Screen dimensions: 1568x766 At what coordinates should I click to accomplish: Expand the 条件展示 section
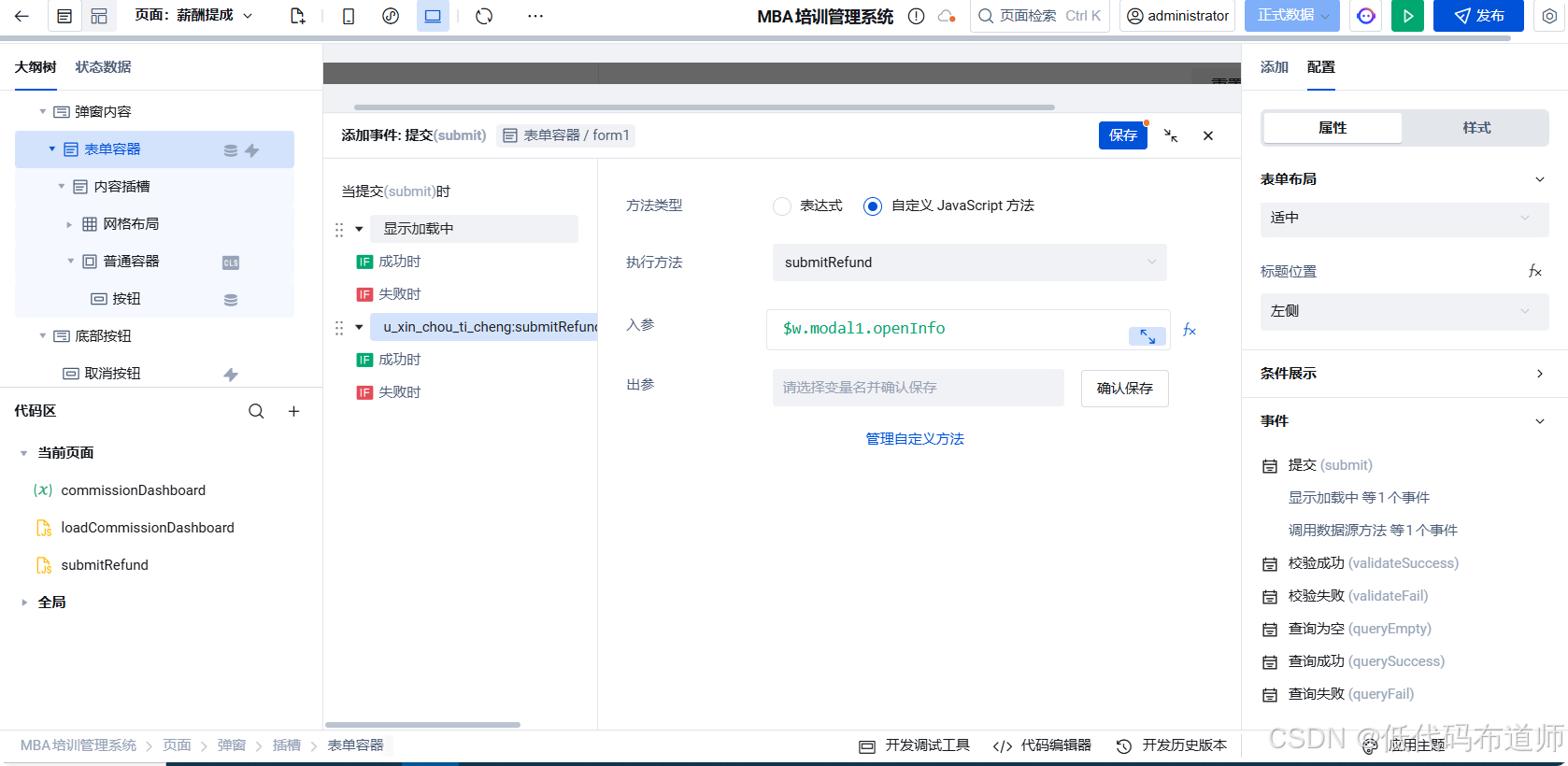[1540, 374]
